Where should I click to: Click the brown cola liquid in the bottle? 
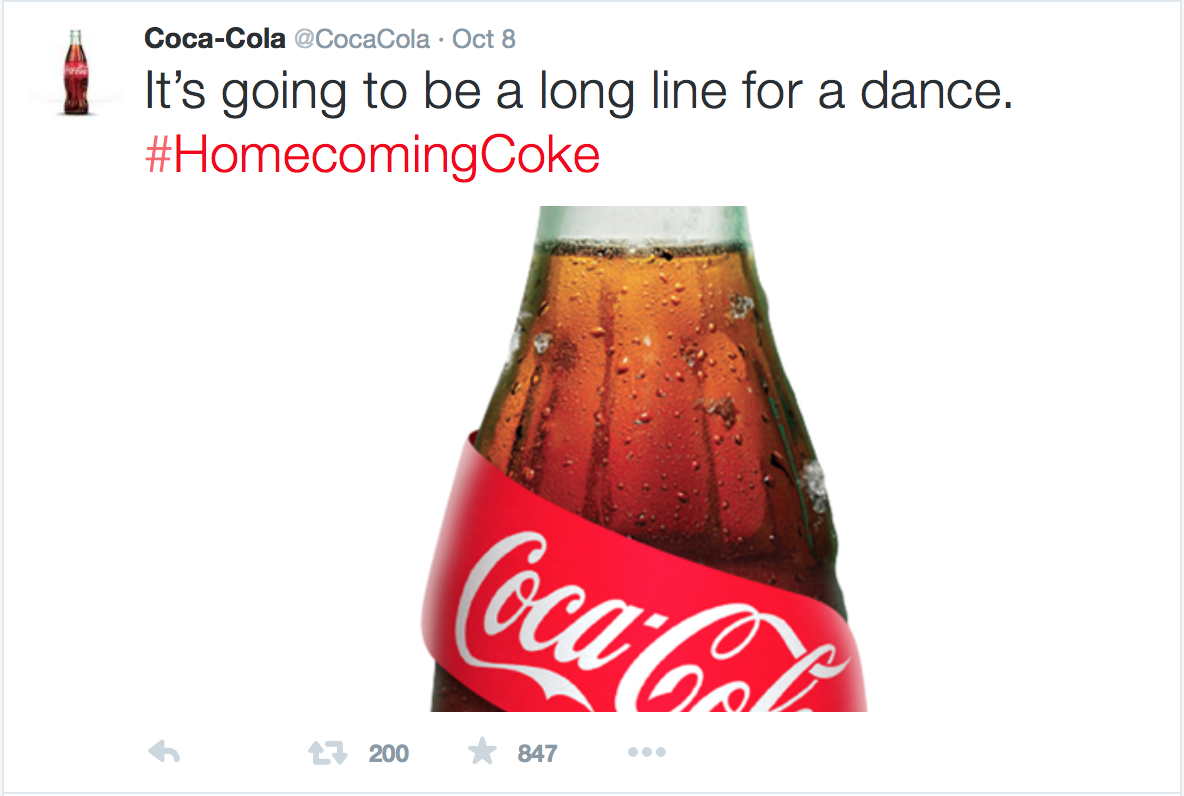pyautogui.click(x=640, y=380)
